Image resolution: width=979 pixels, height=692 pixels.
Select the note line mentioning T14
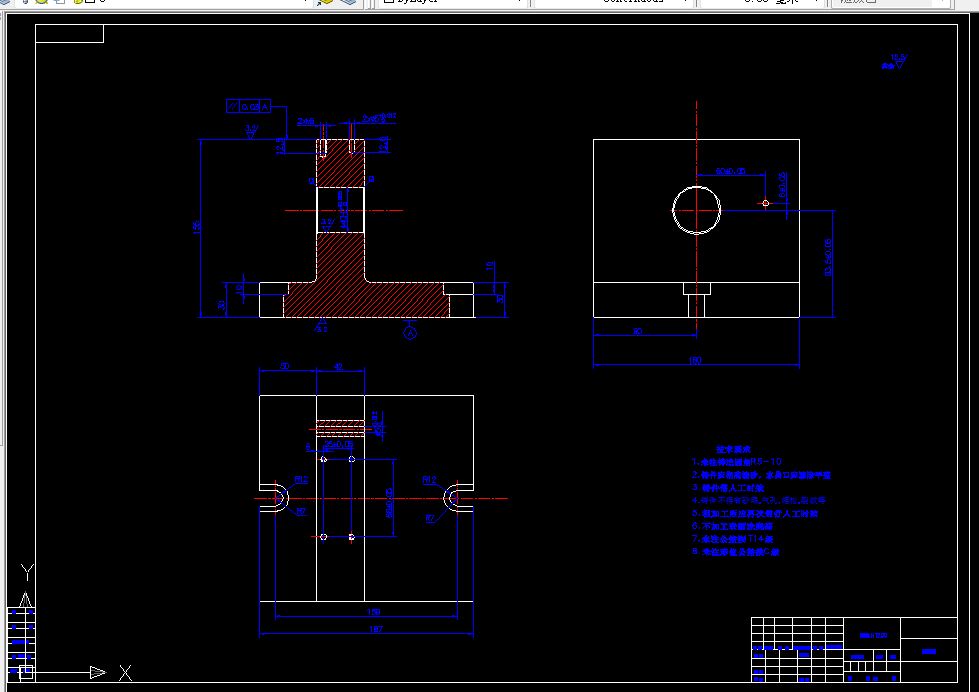pos(733,539)
